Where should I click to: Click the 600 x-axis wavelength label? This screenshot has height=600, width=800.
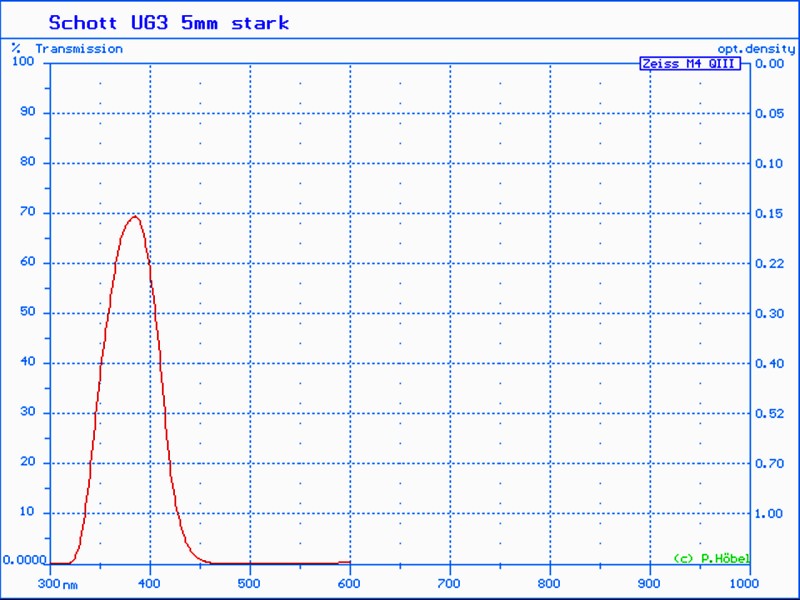coord(349,583)
